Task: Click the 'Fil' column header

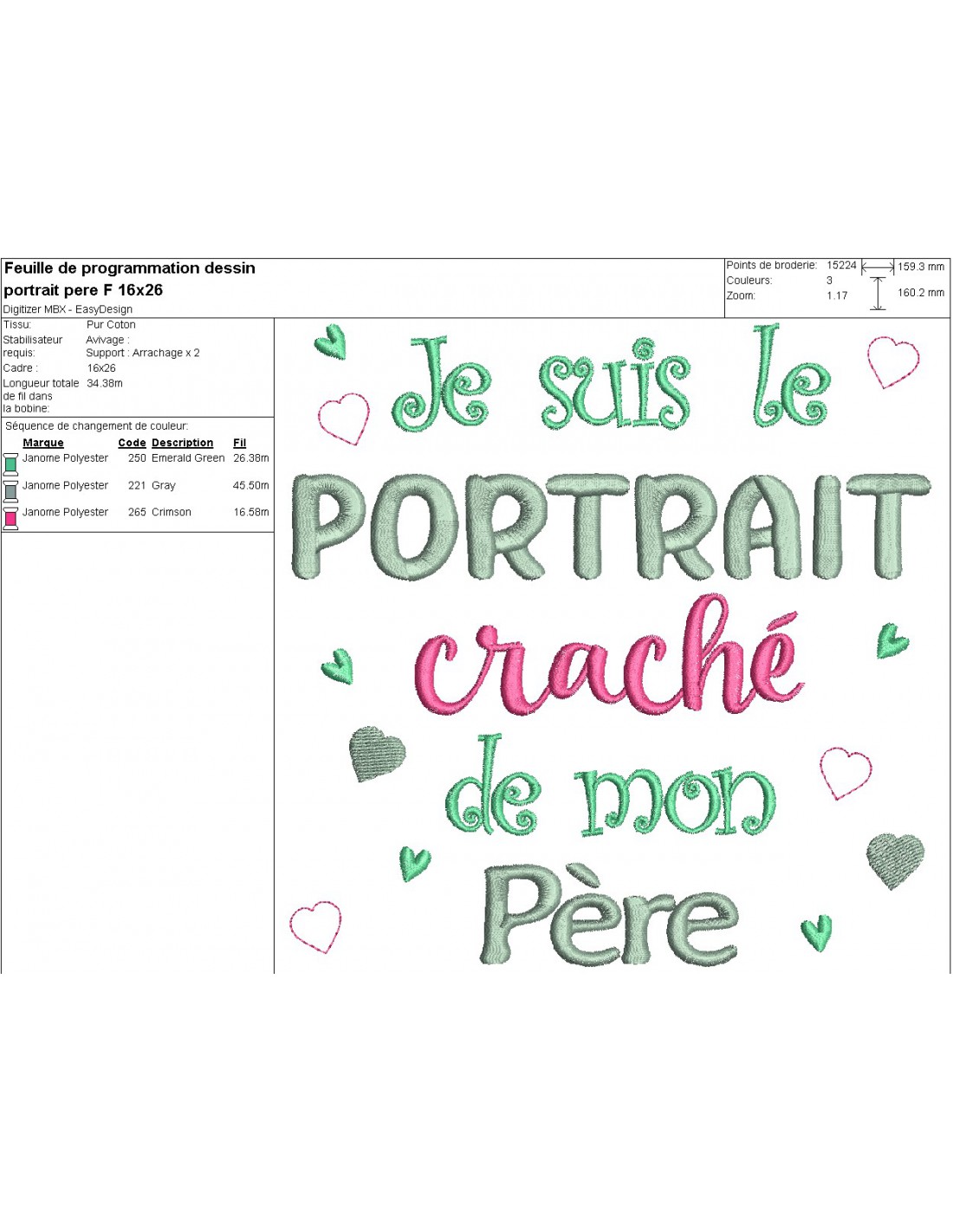Action: 240,443
